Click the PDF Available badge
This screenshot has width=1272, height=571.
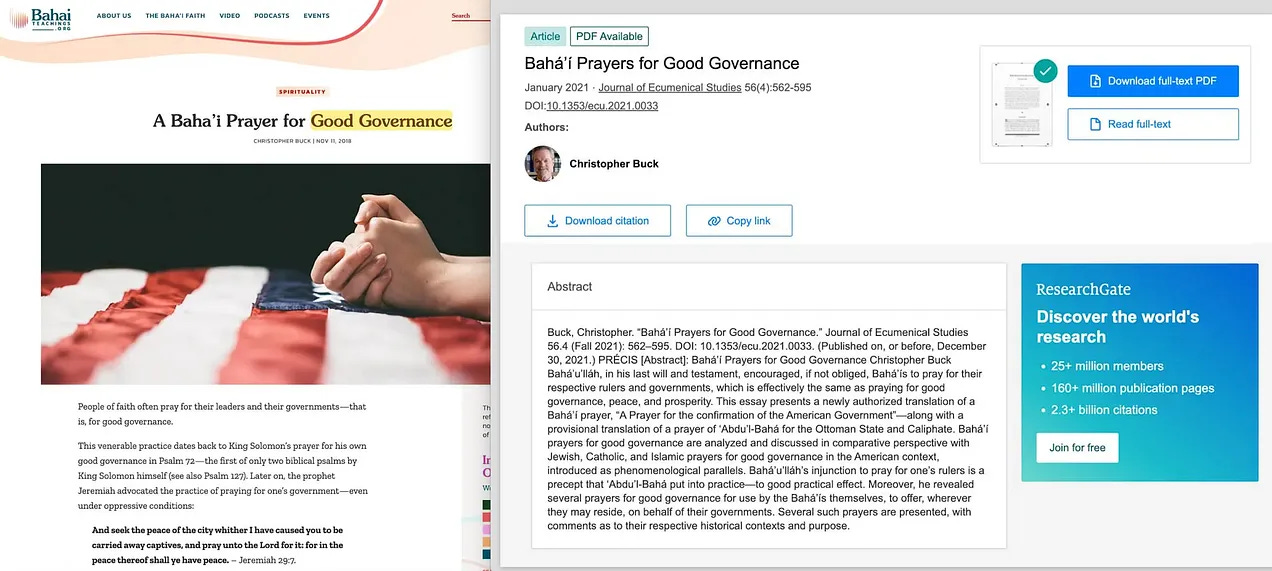coord(609,36)
